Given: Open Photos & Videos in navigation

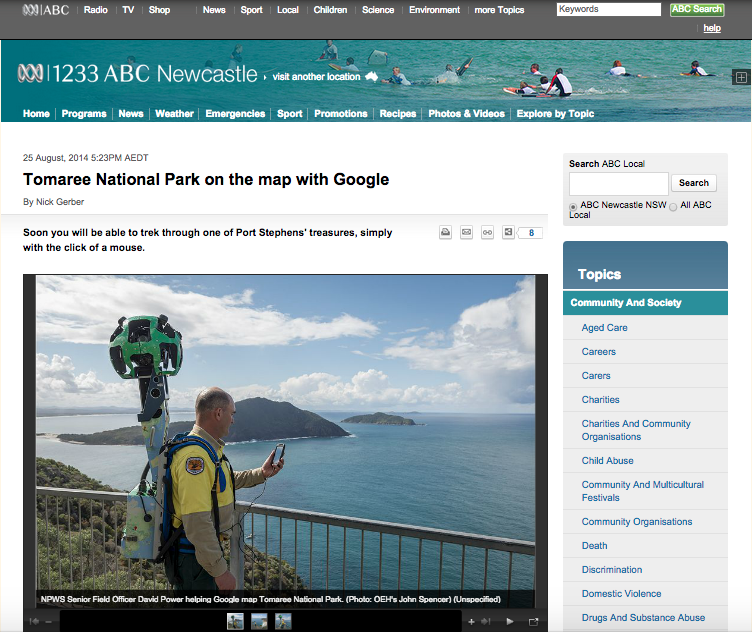Looking at the screenshot, I should pos(466,114).
